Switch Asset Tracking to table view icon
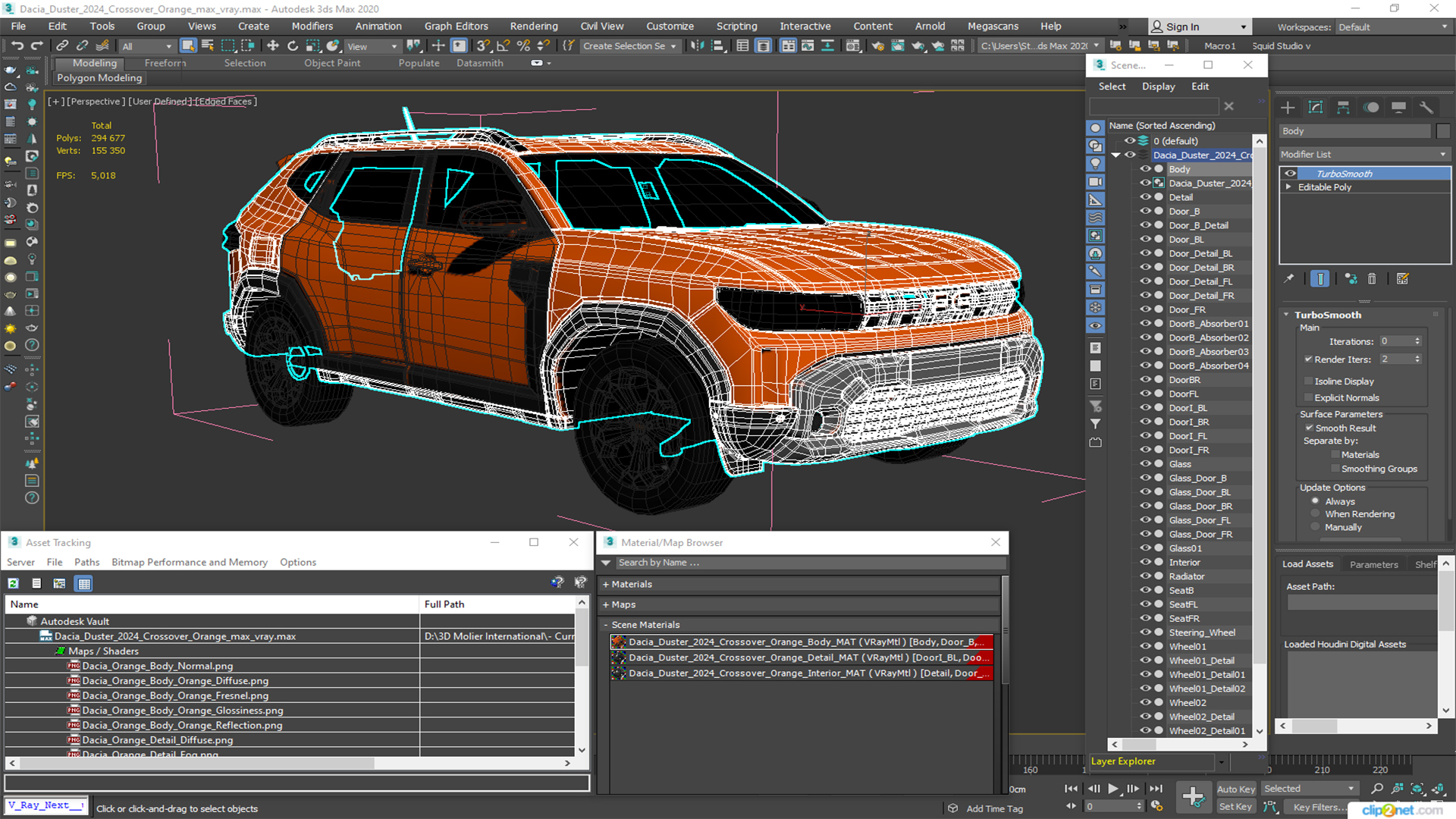 tap(84, 583)
